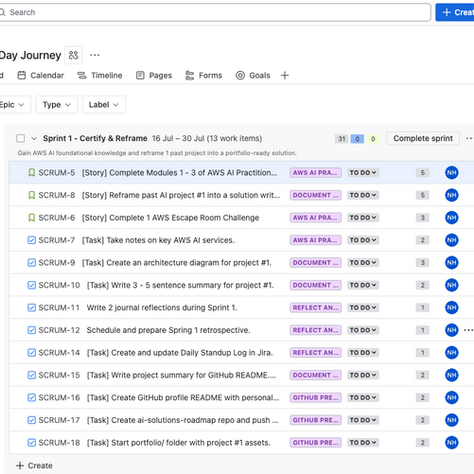The image size is (474, 474).
Task: Open the more actions ellipsis on the SCRUM-12 row
Action: click(x=469, y=330)
